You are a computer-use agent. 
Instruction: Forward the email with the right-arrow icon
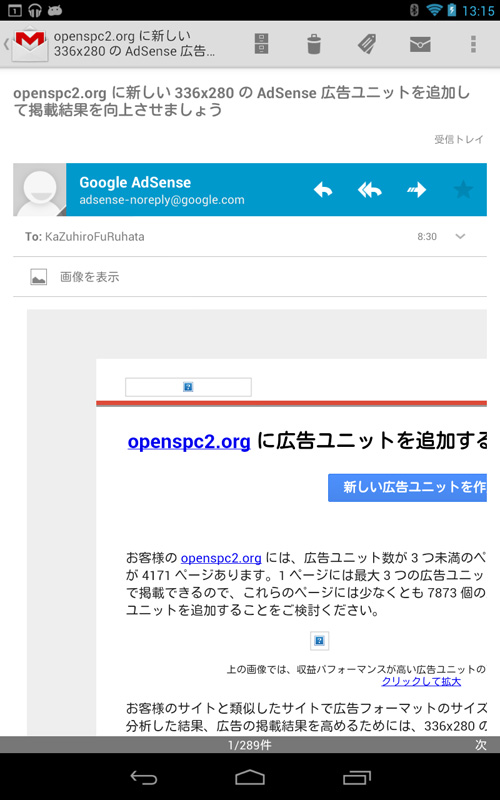point(416,190)
